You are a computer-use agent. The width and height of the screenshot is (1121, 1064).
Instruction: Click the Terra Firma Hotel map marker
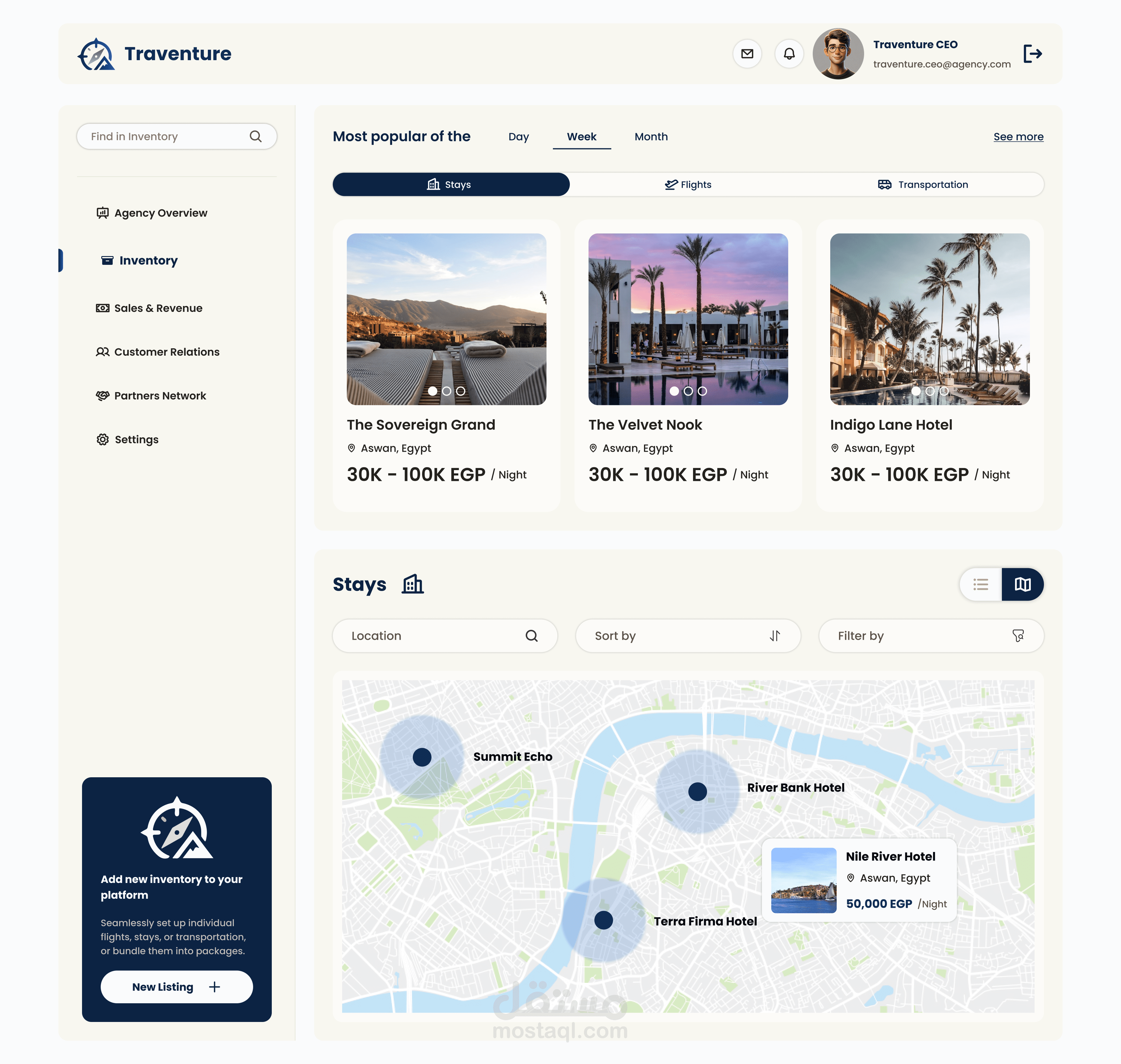[603, 920]
